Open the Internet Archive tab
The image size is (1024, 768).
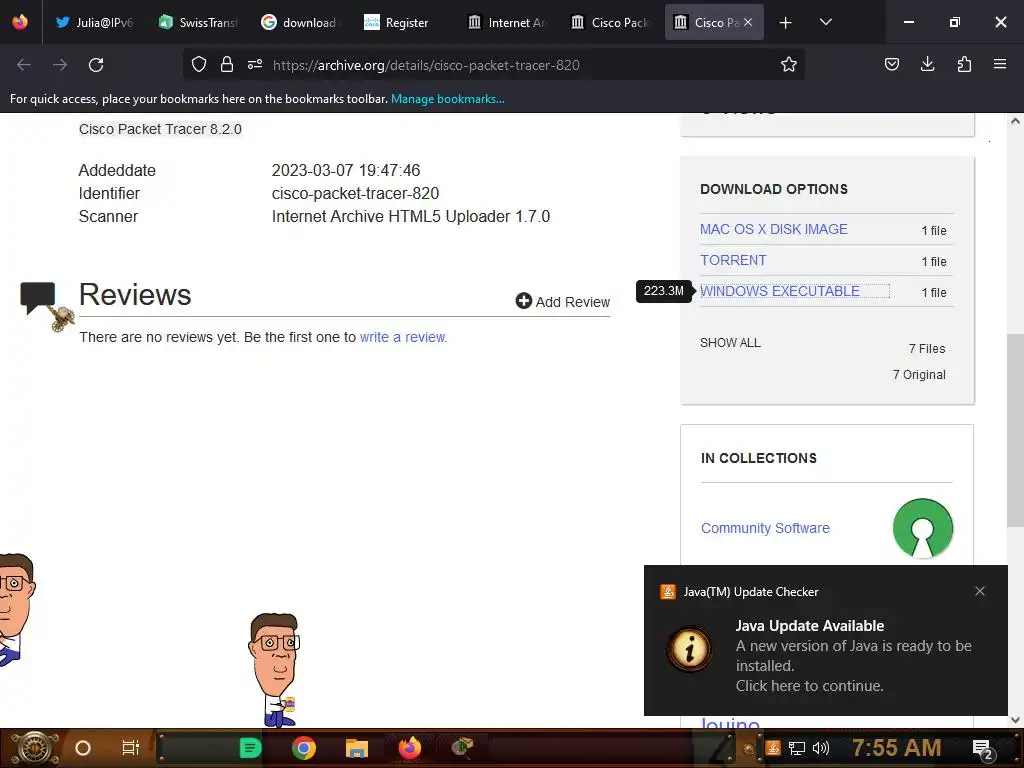pyautogui.click(x=507, y=22)
